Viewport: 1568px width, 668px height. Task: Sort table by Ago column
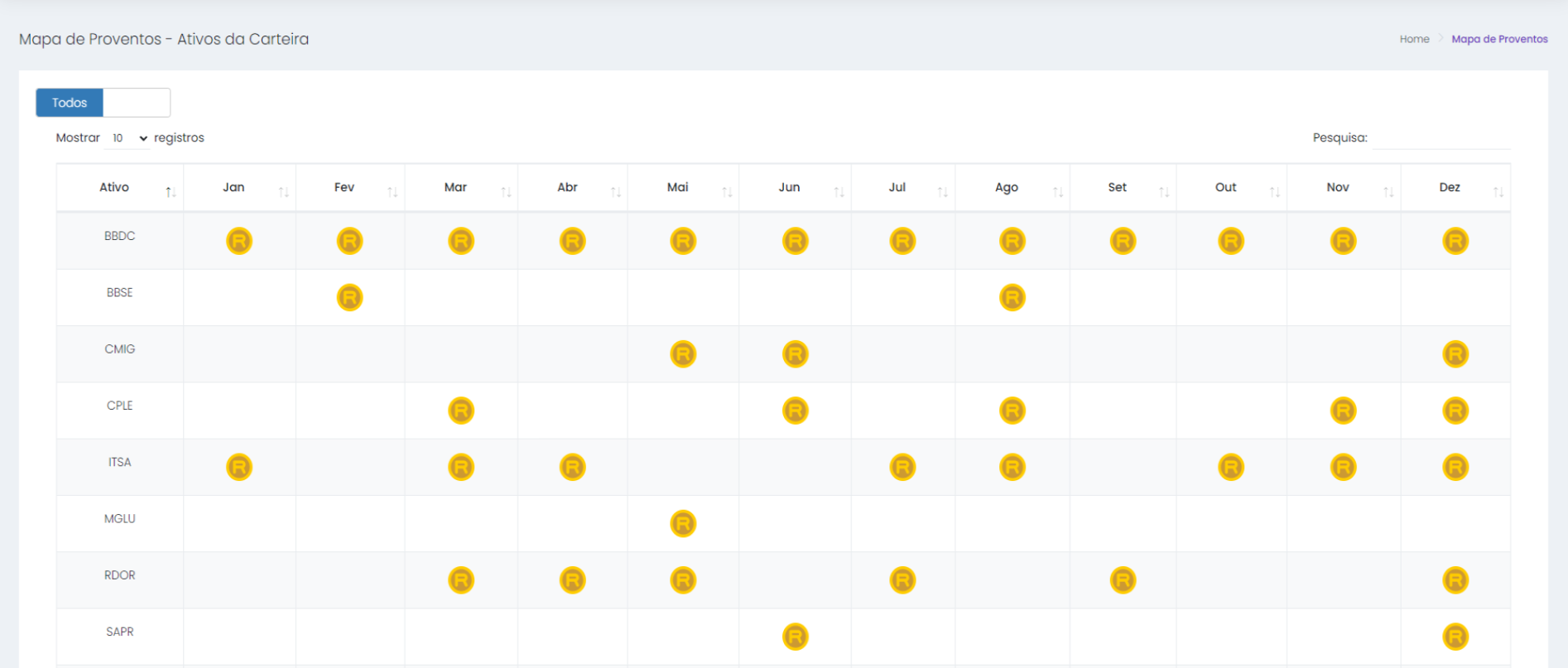pos(1012,188)
